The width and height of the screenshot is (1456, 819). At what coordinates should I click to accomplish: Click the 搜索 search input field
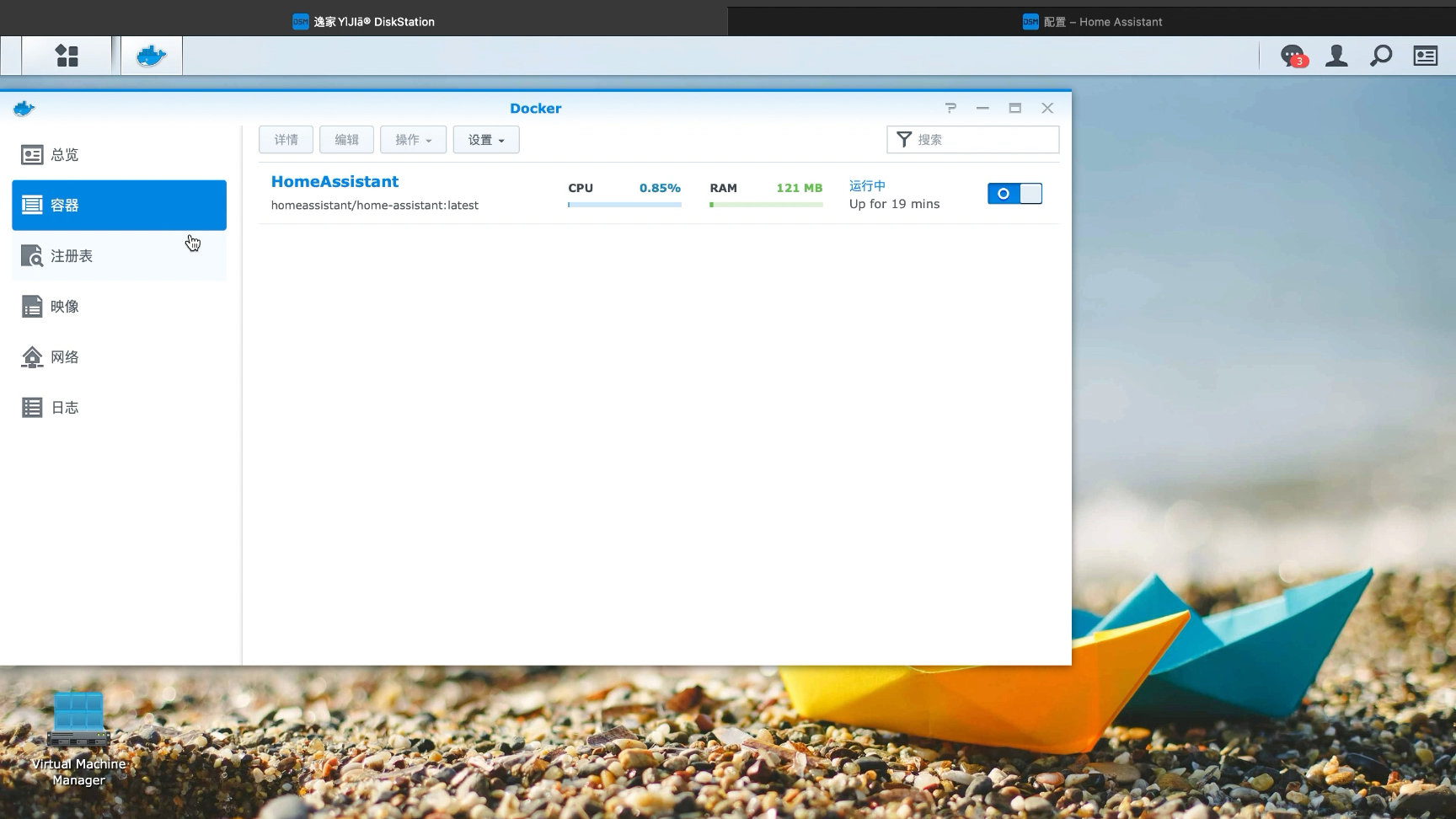click(x=973, y=140)
